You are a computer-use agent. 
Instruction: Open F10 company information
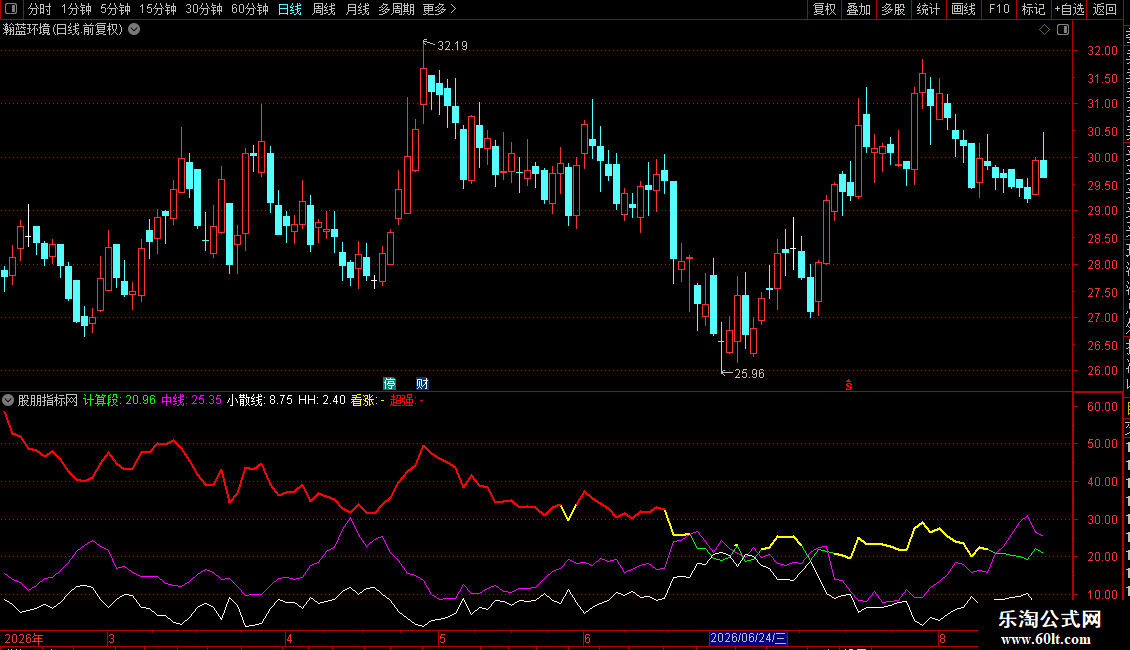[999, 9]
